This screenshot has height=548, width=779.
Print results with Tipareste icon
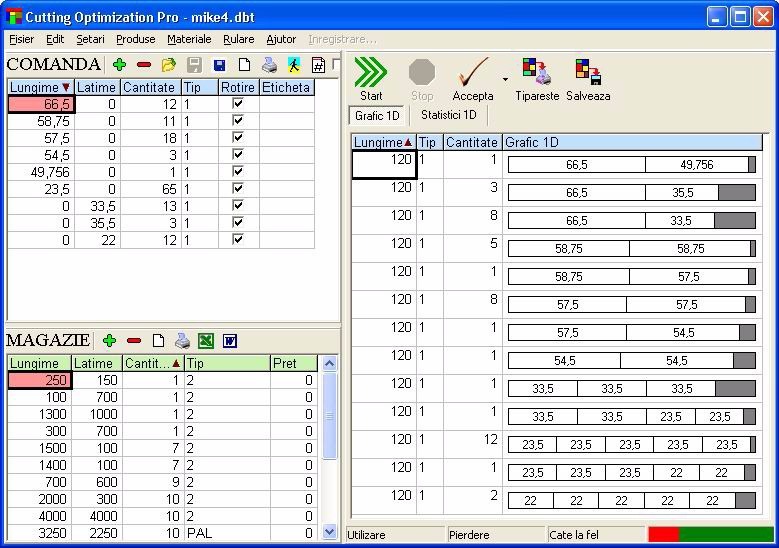pos(537,79)
